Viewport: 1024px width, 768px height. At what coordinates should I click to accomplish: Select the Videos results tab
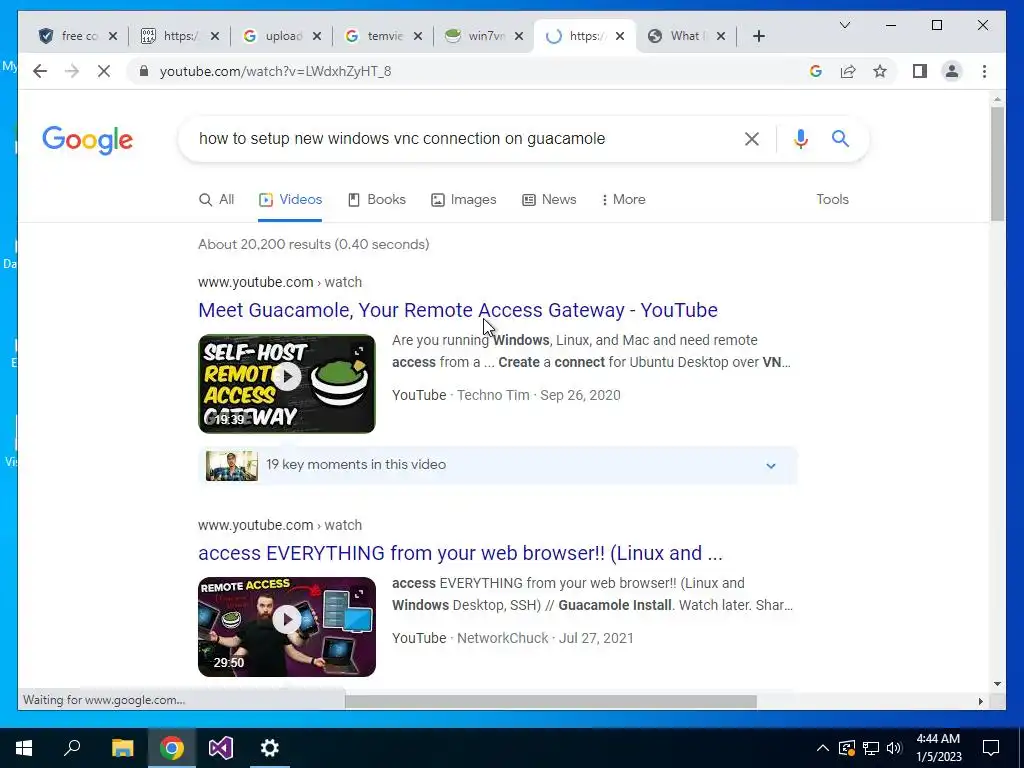pos(290,199)
